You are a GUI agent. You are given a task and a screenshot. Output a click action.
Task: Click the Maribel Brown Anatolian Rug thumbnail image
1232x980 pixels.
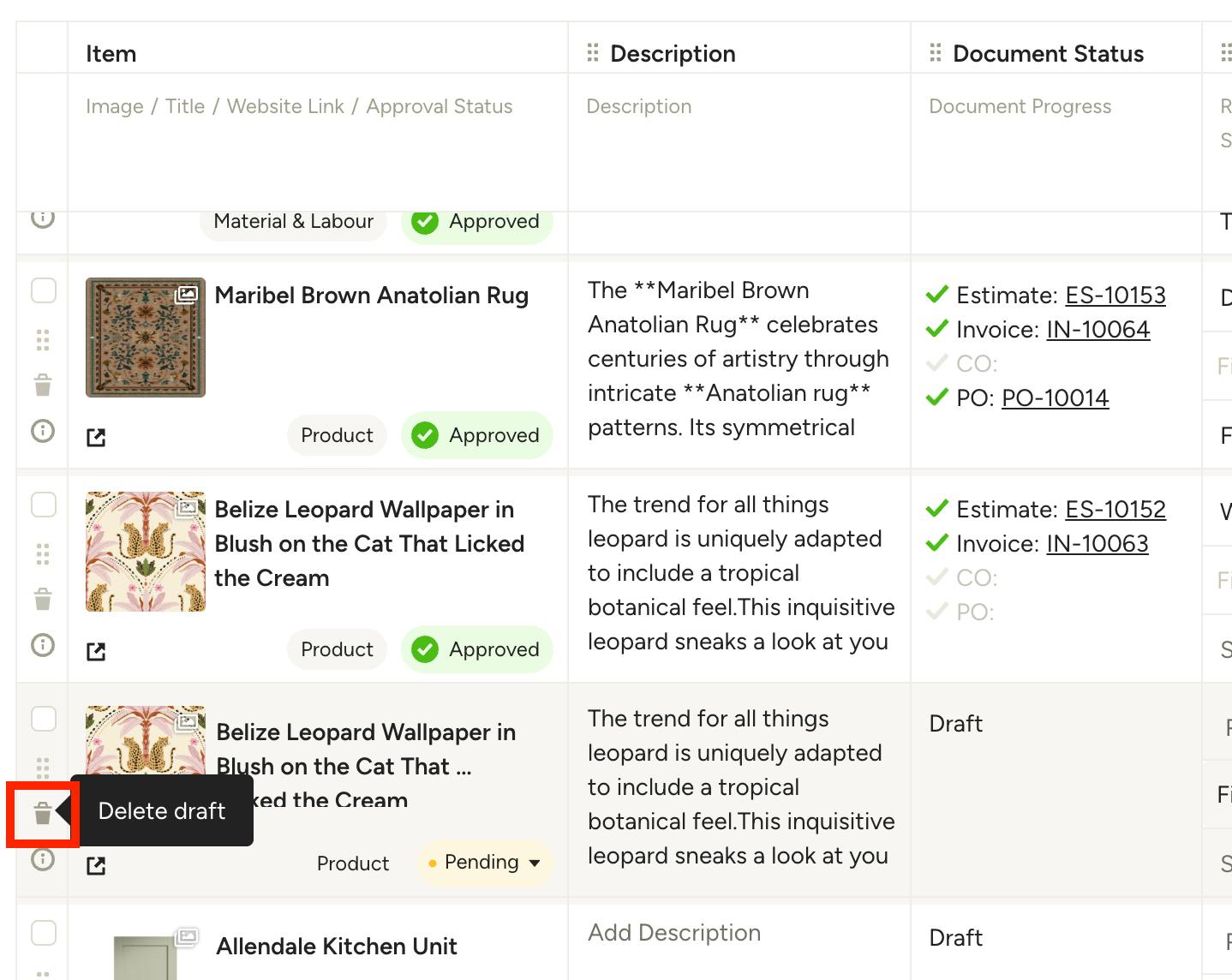coord(146,338)
